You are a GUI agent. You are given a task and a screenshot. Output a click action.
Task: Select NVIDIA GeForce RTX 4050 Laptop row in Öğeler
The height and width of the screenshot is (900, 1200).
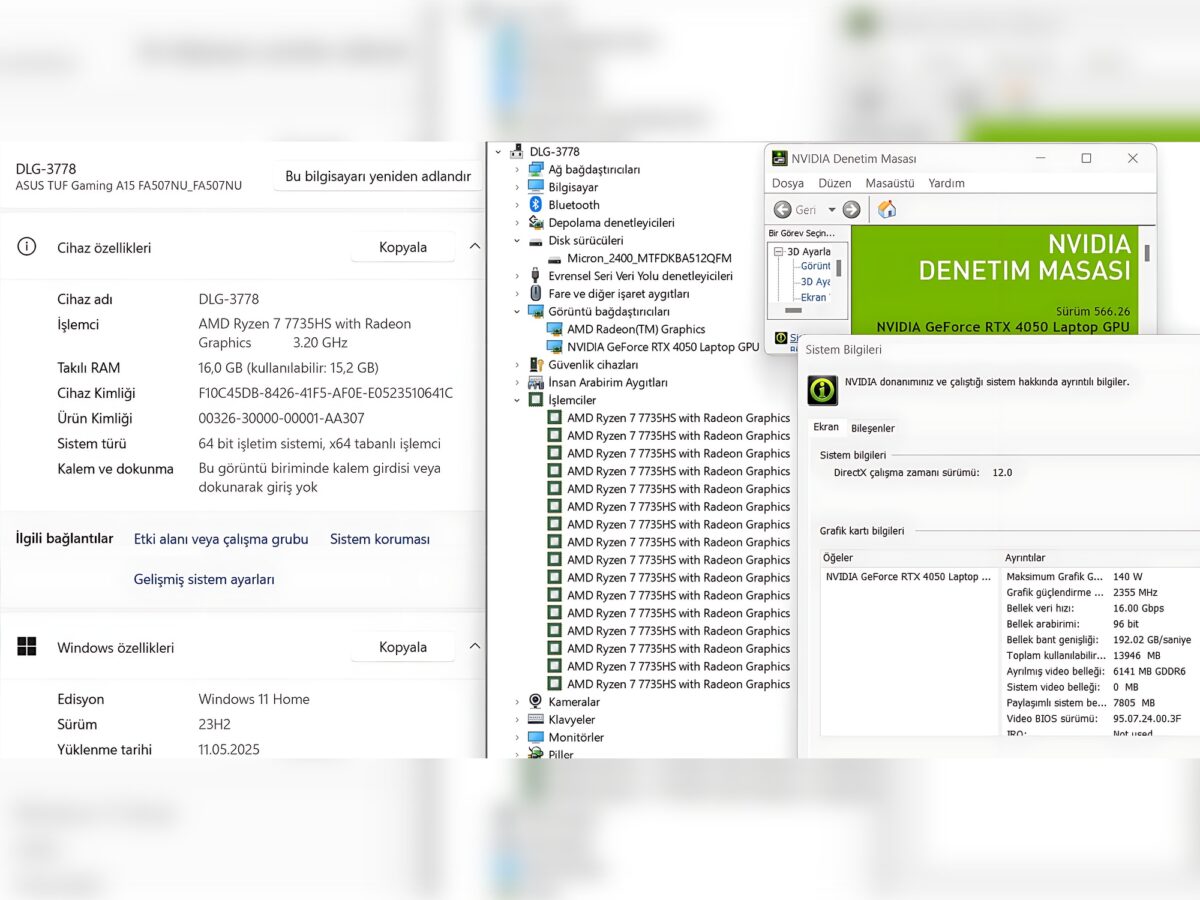click(909, 577)
